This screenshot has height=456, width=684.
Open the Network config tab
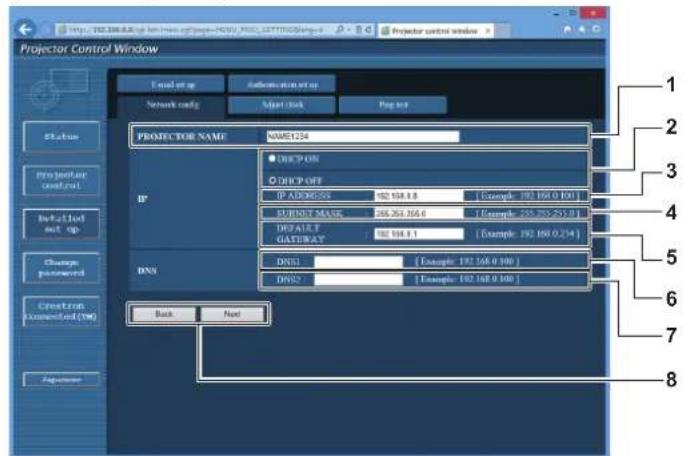tap(171, 105)
